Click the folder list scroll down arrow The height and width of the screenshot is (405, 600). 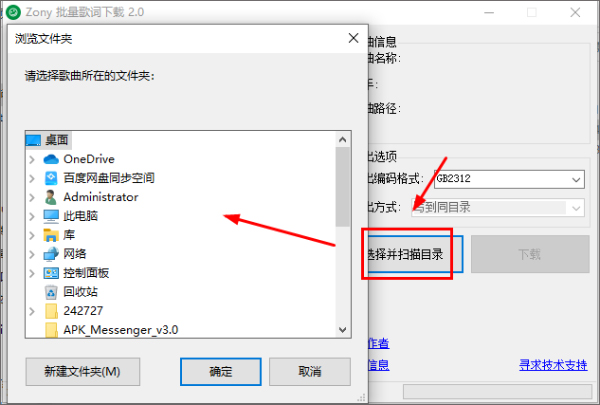[343, 330]
